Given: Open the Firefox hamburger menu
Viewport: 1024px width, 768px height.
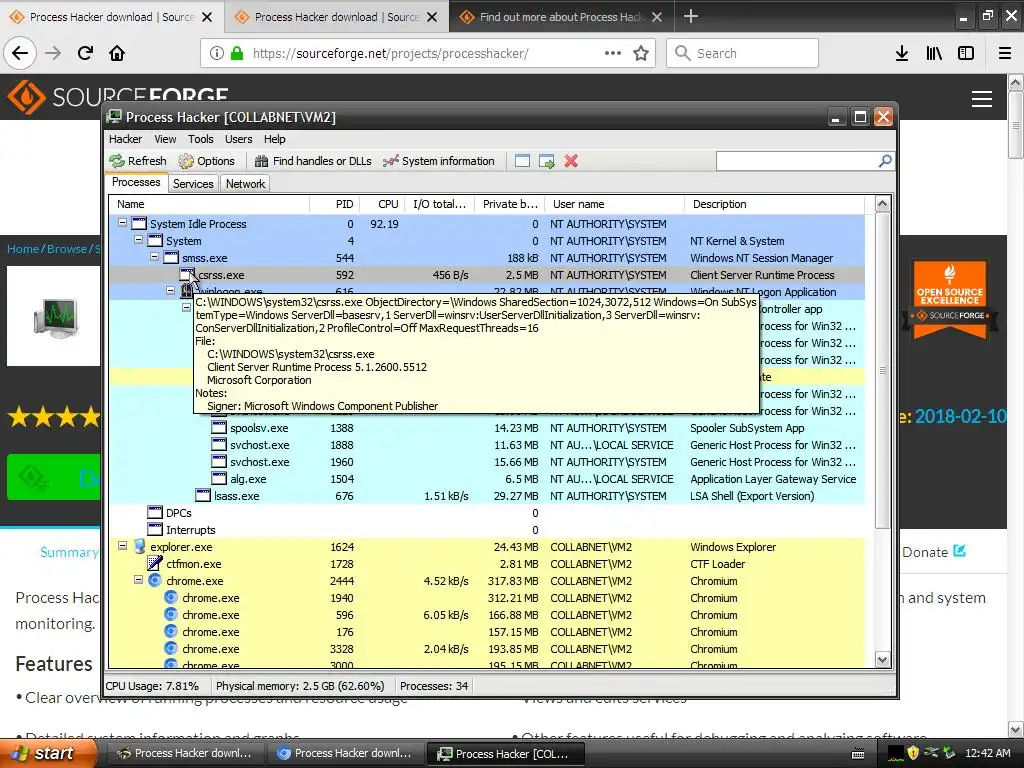Looking at the screenshot, I should 1005,54.
